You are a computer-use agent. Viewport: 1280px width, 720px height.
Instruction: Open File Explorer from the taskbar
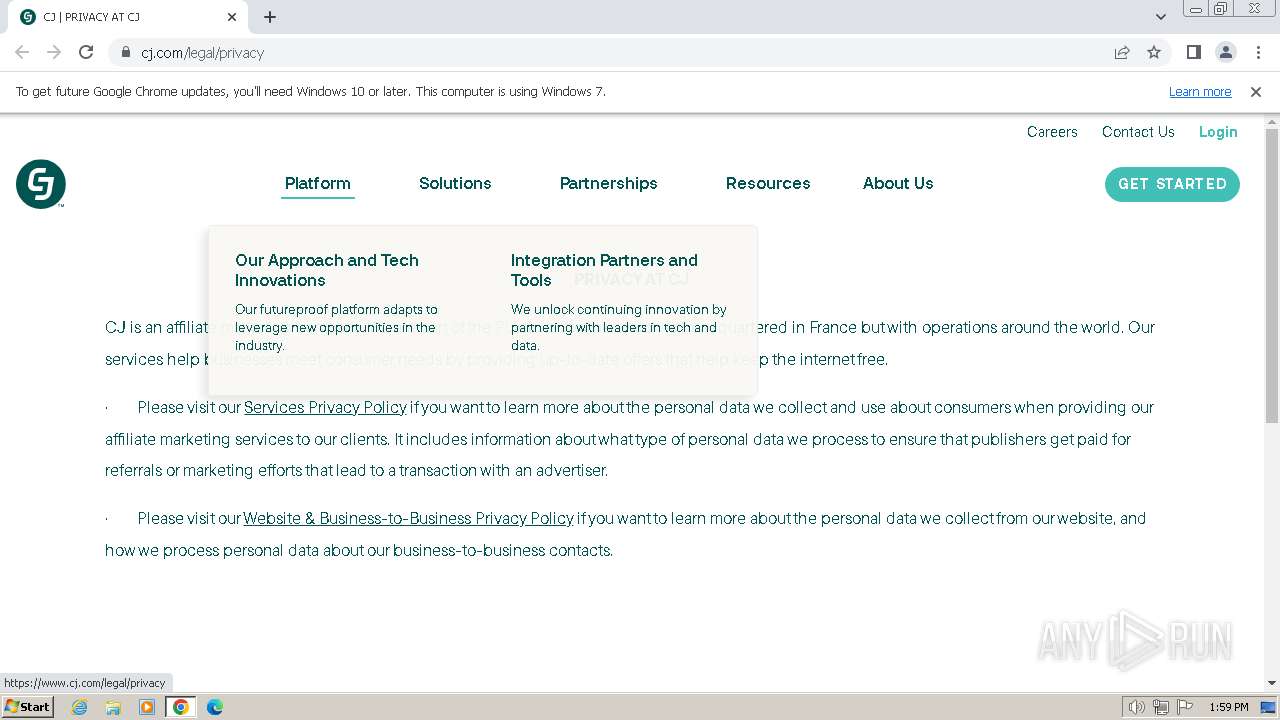(x=113, y=707)
